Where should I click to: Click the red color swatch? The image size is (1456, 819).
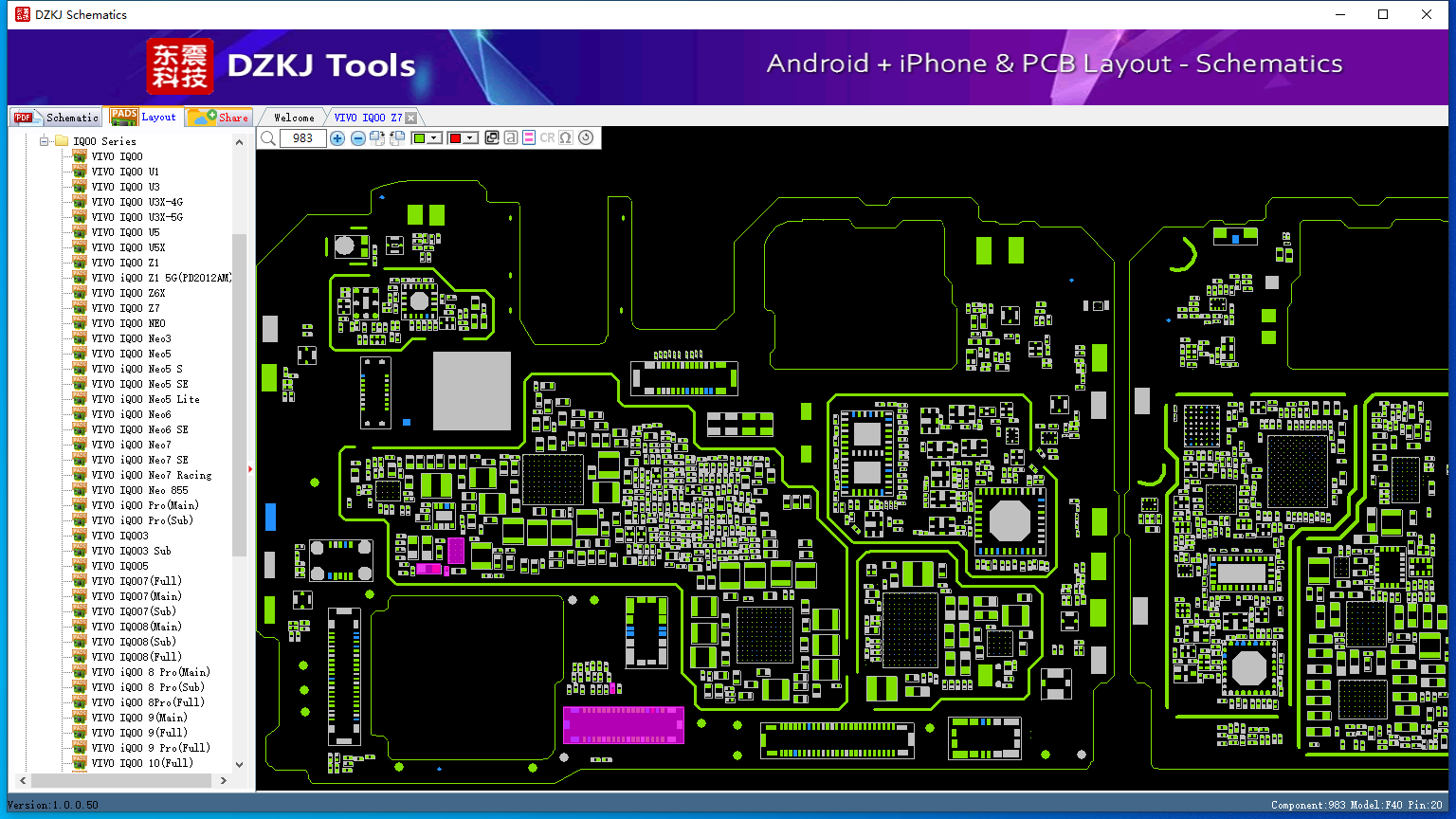tap(455, 138)
